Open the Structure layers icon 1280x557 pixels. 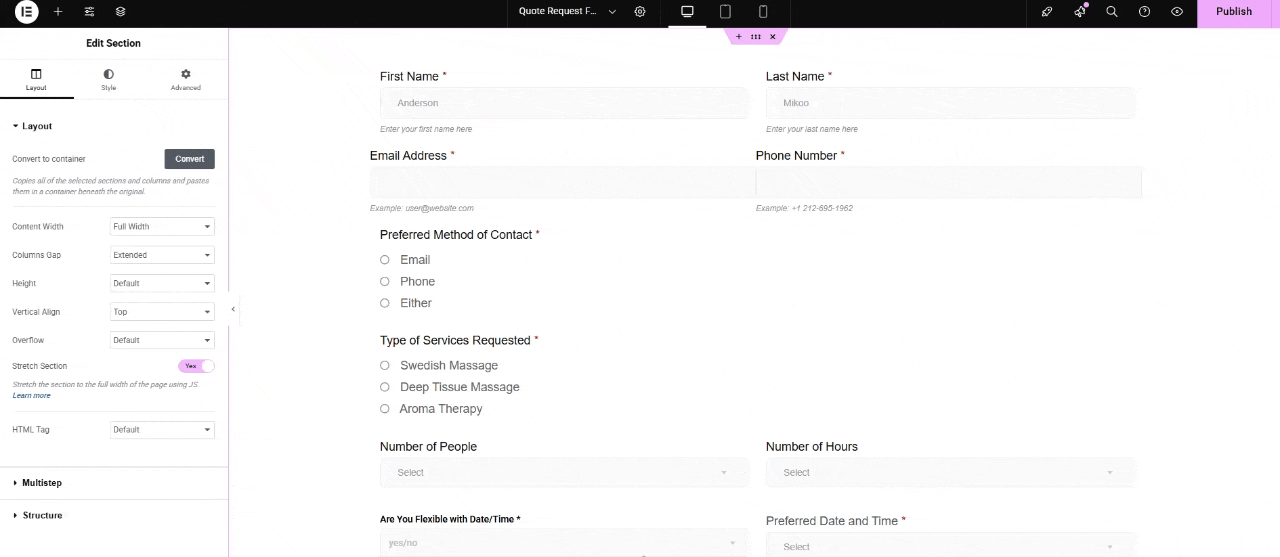click(x=121, y=12)
